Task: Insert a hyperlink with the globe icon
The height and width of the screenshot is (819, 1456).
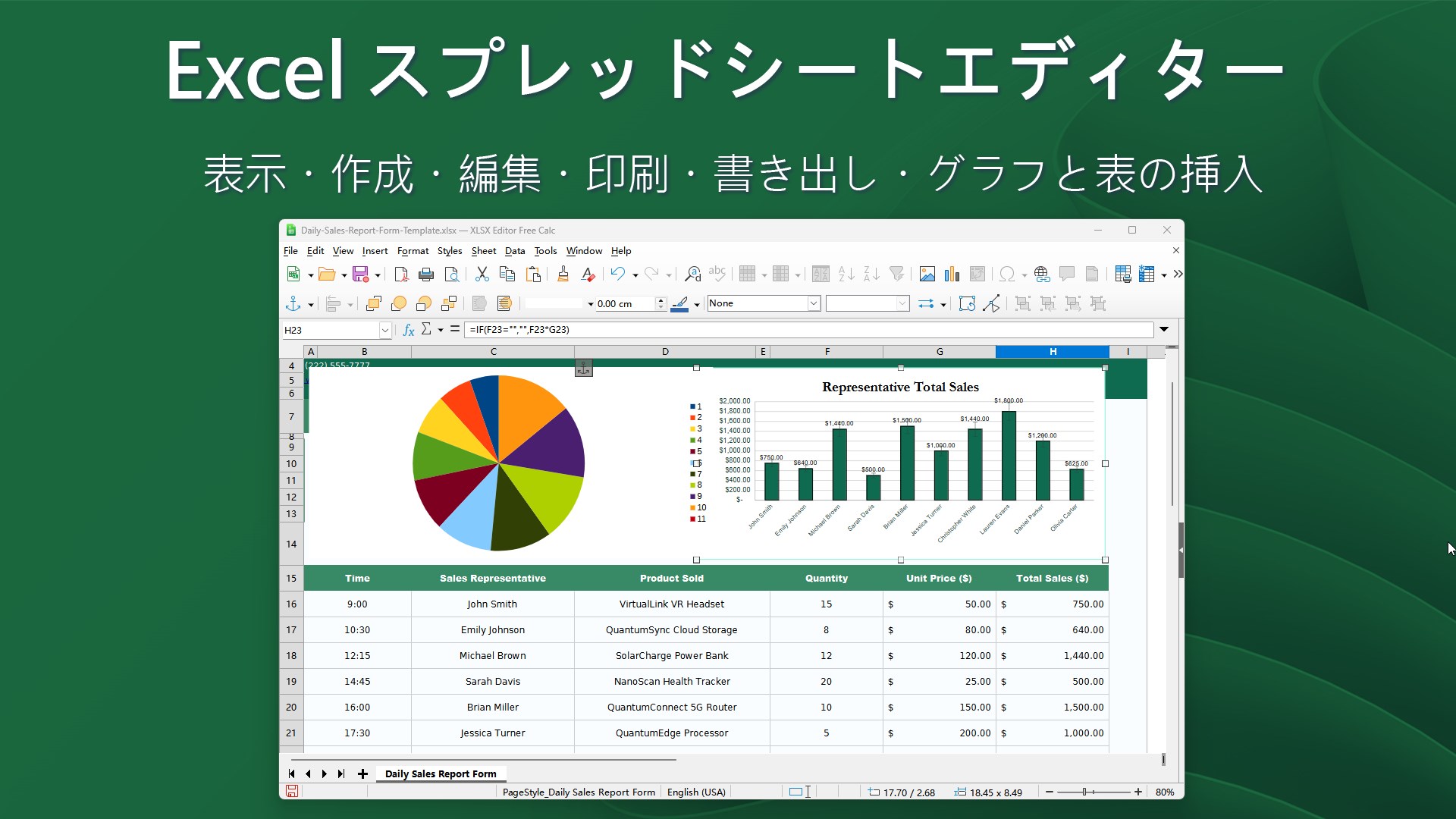Action: pyautogui.click(x=1041, y=275)
